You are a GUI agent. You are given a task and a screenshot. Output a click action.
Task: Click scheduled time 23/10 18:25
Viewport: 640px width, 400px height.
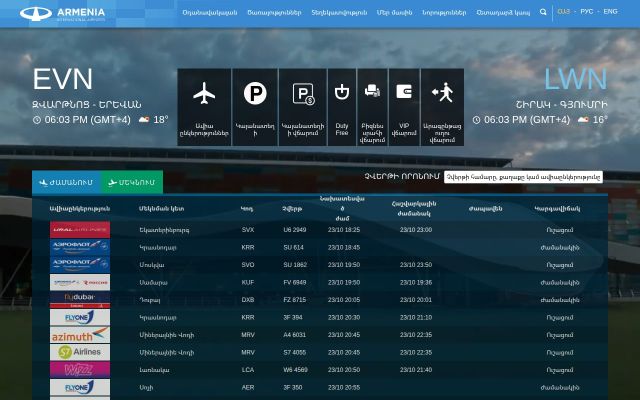click(x=344, y=230)
